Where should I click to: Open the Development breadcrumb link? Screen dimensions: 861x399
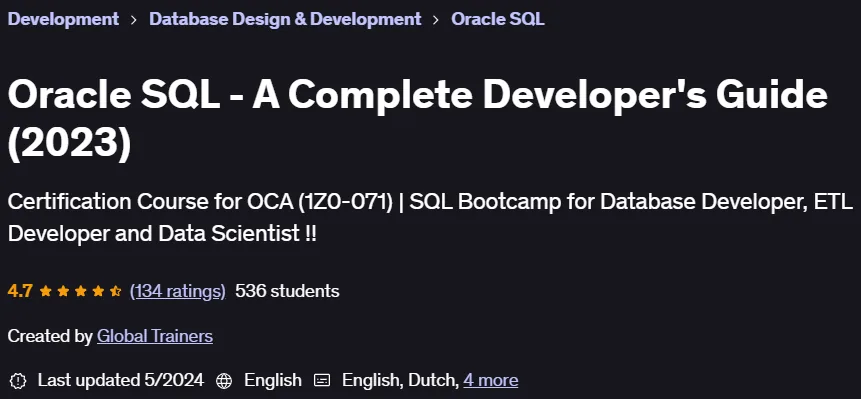click(63, 19)
